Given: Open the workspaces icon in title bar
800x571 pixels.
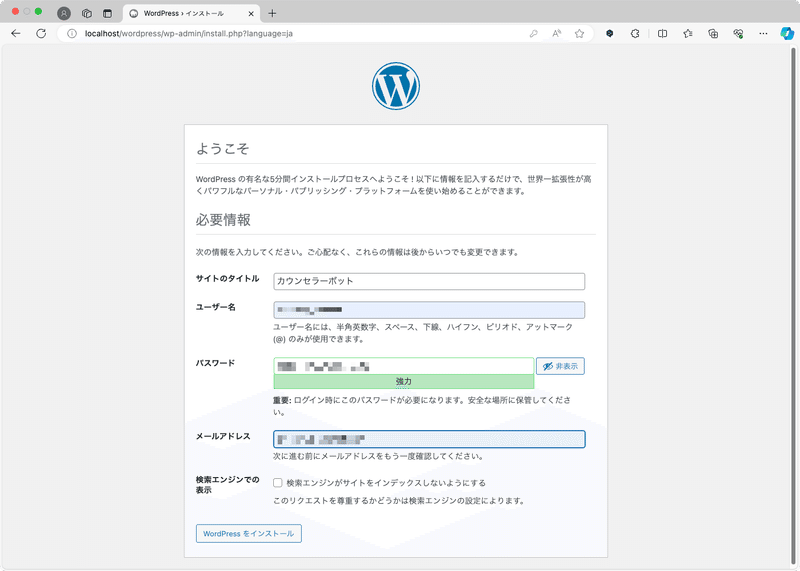Looking at the screenshot, I should [x=87, y=13].
